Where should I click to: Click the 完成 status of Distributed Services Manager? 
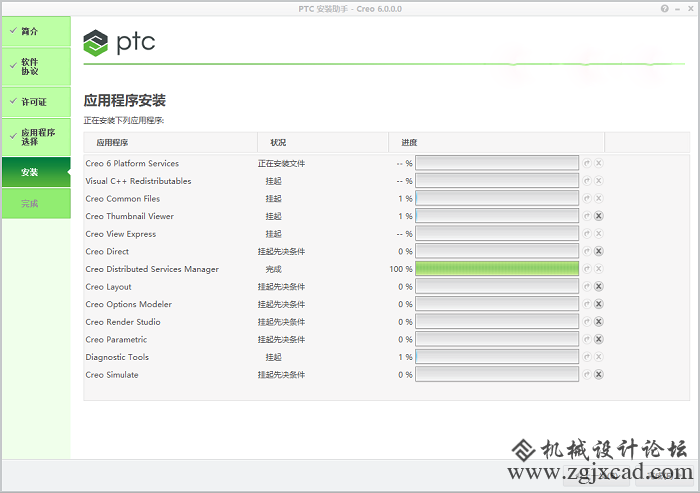coord(274,269)
